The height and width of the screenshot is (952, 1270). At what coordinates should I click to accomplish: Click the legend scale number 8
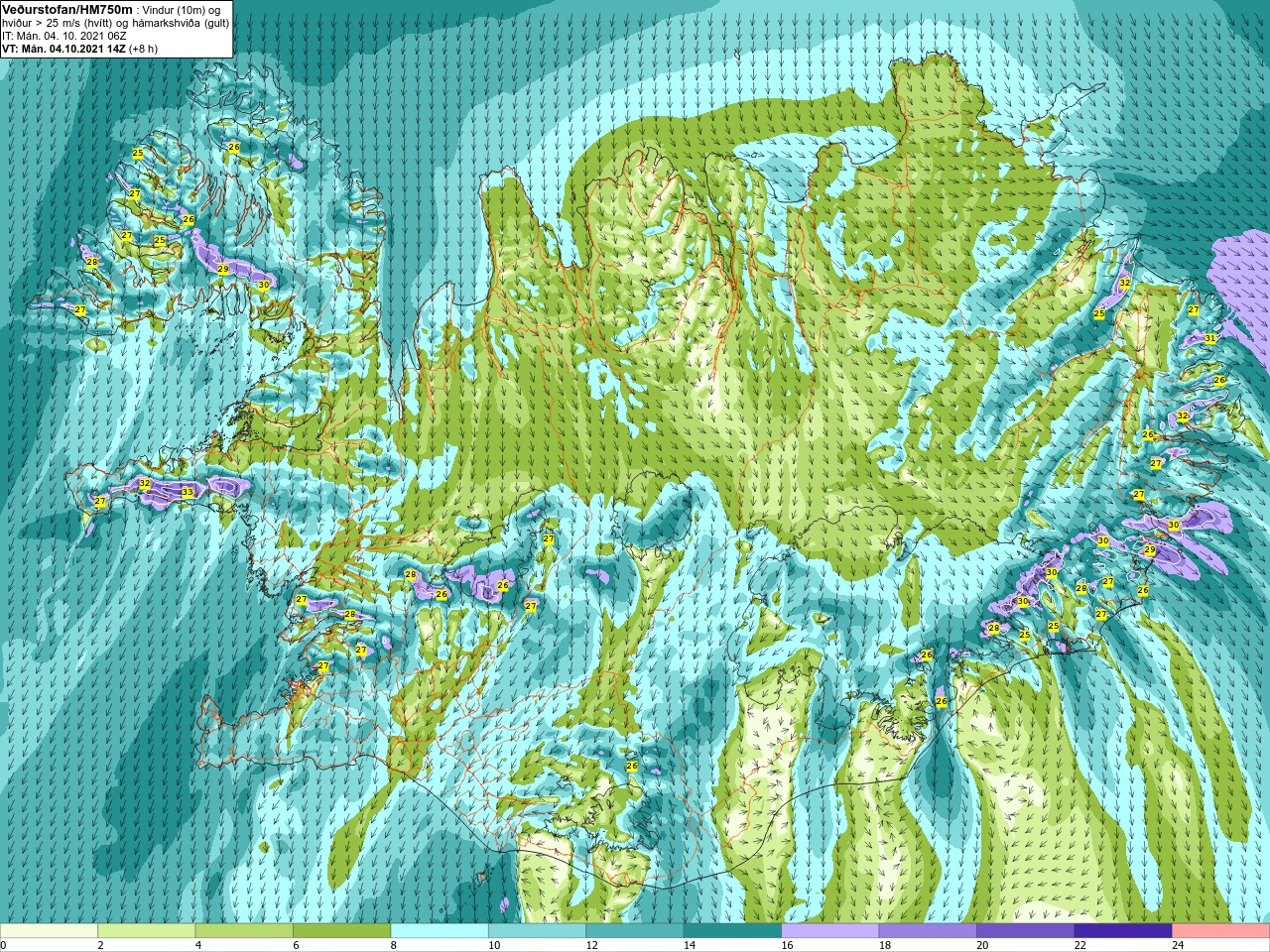click(394, 945)
